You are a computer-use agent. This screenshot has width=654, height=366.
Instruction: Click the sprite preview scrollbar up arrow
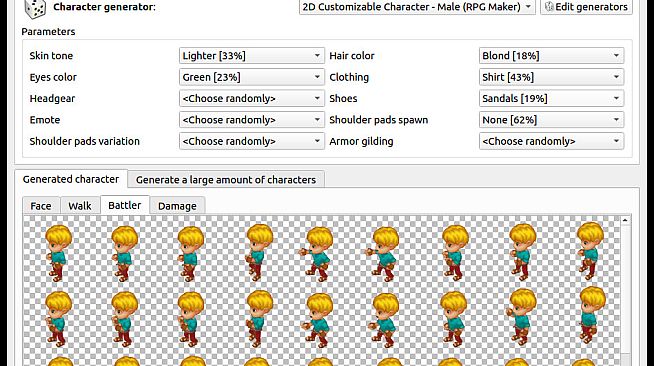pos(625,220)
